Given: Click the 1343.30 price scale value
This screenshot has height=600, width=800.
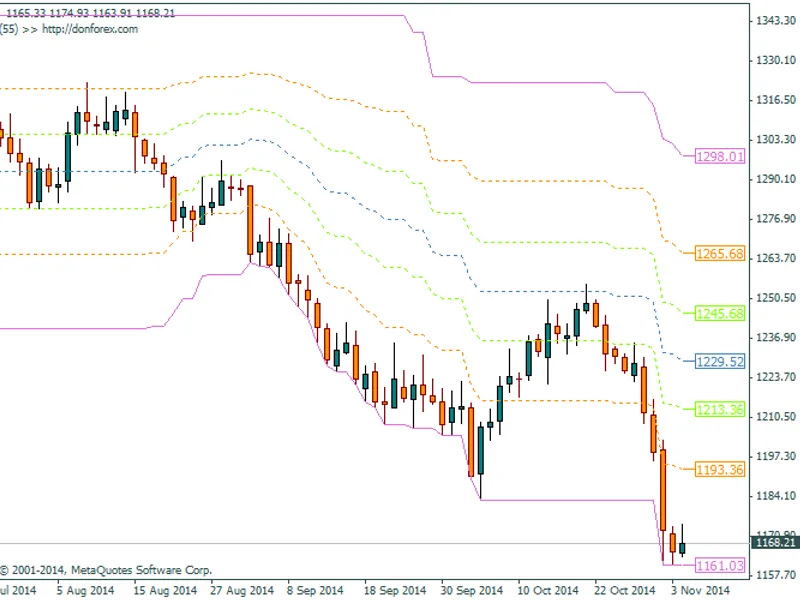Looking at the screenshot, I should [x=776, y=20].
